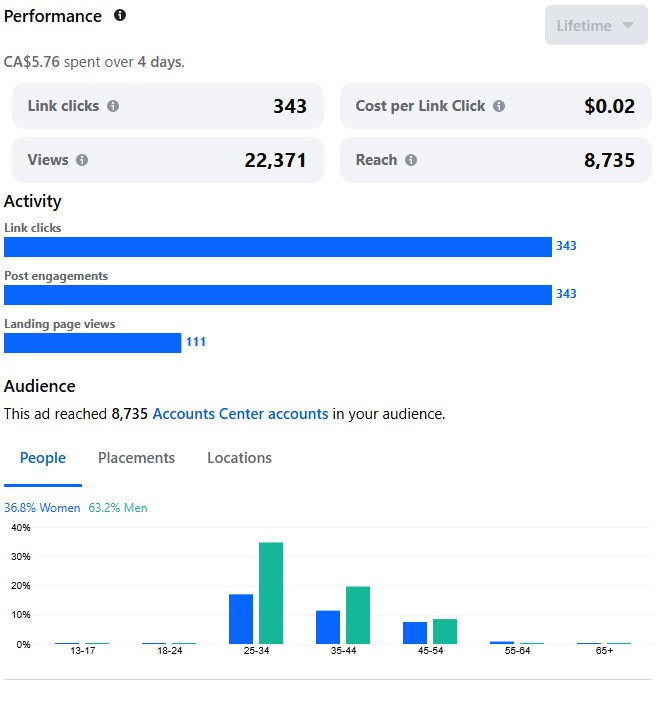666x705 pixels.
Task: Open the Lifetime date range dropdown
Action: [596, 26]
